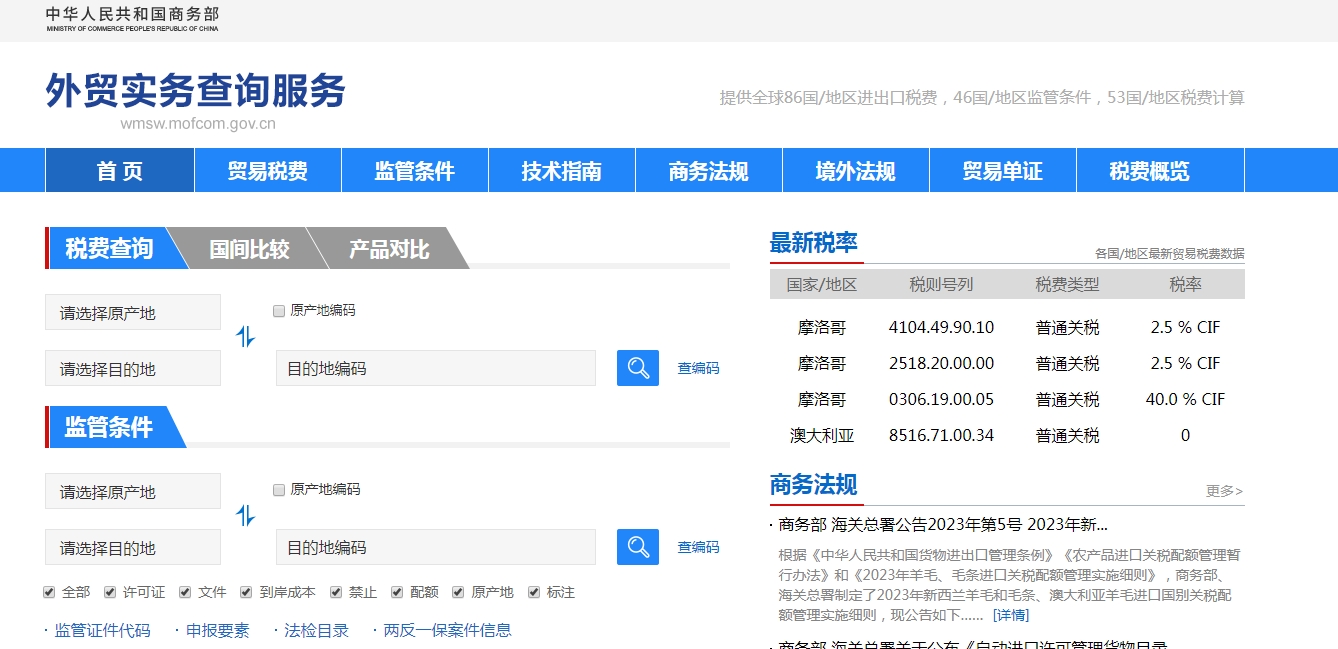Click the 查编码 link in 税费查询

697,368
